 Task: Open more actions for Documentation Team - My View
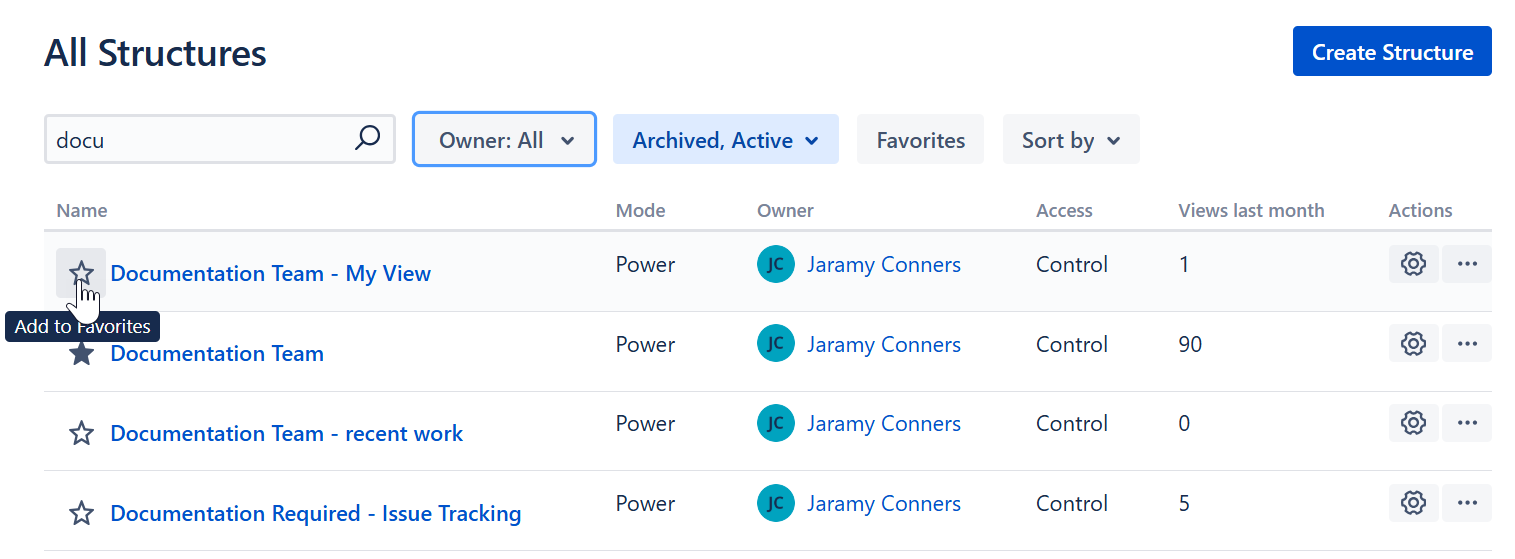(x=1467, y=264)
